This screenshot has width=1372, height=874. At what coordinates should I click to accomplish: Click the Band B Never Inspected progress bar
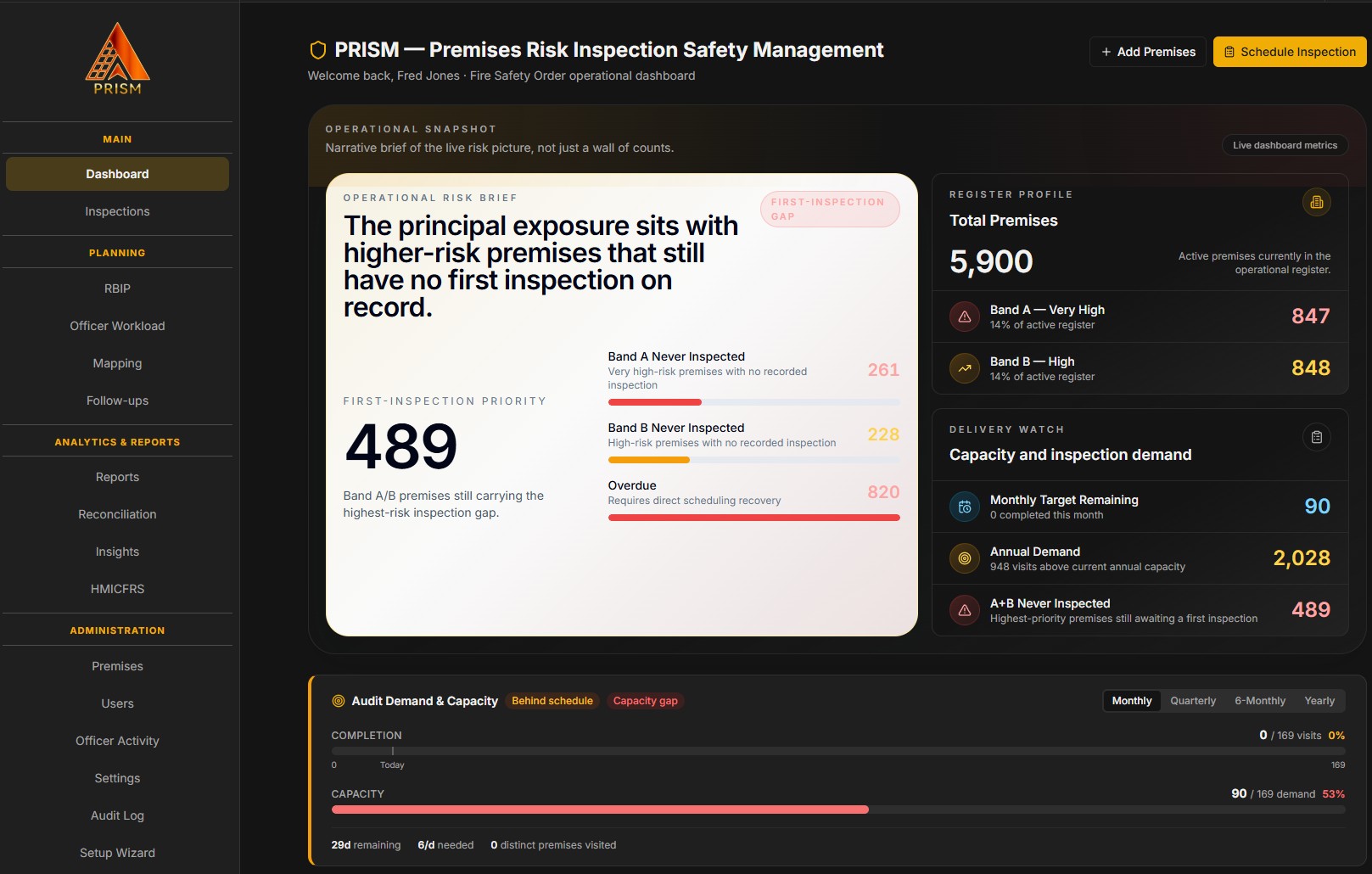coord(753,460)
